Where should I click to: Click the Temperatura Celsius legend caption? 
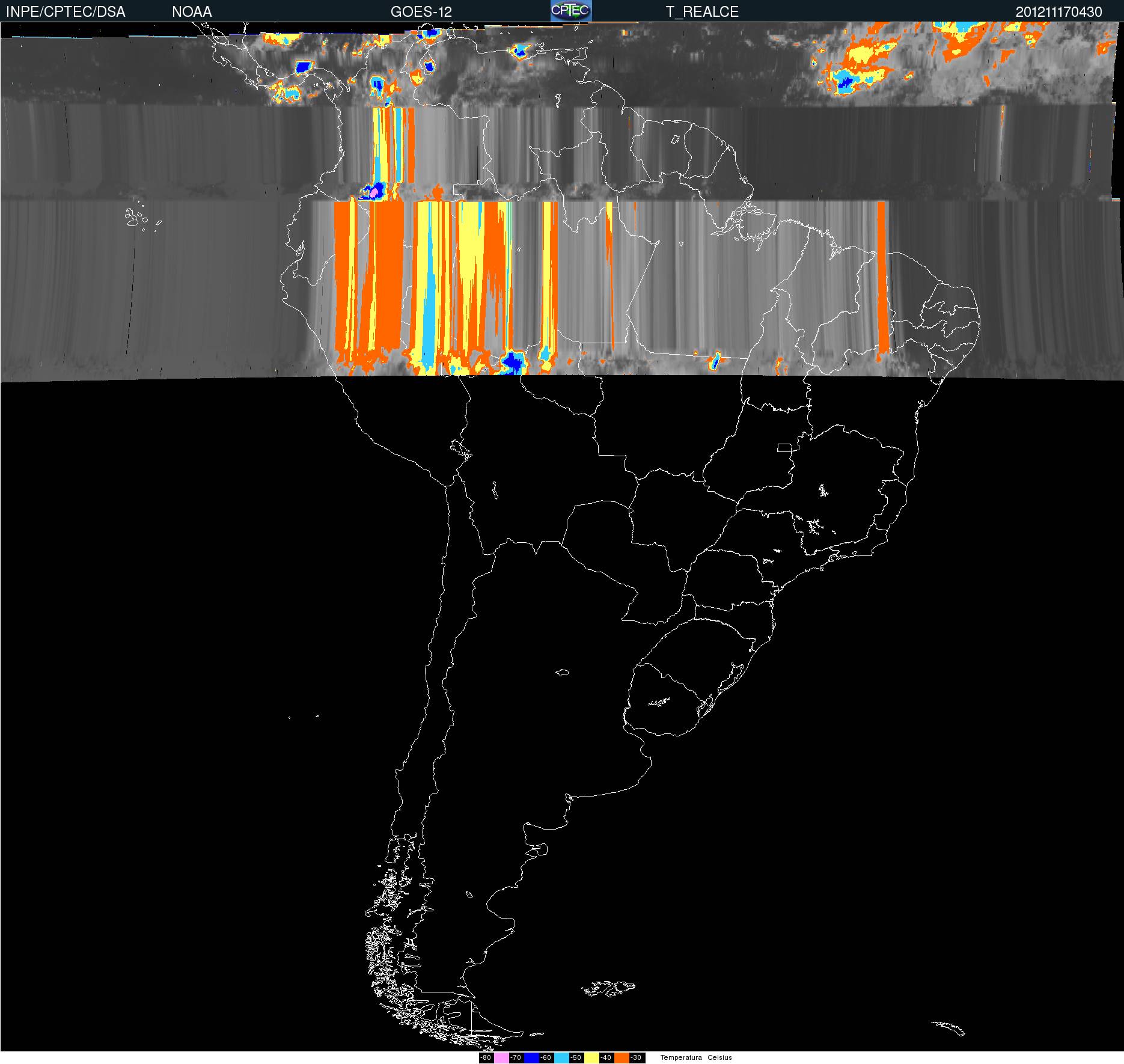click(696, 1057)
